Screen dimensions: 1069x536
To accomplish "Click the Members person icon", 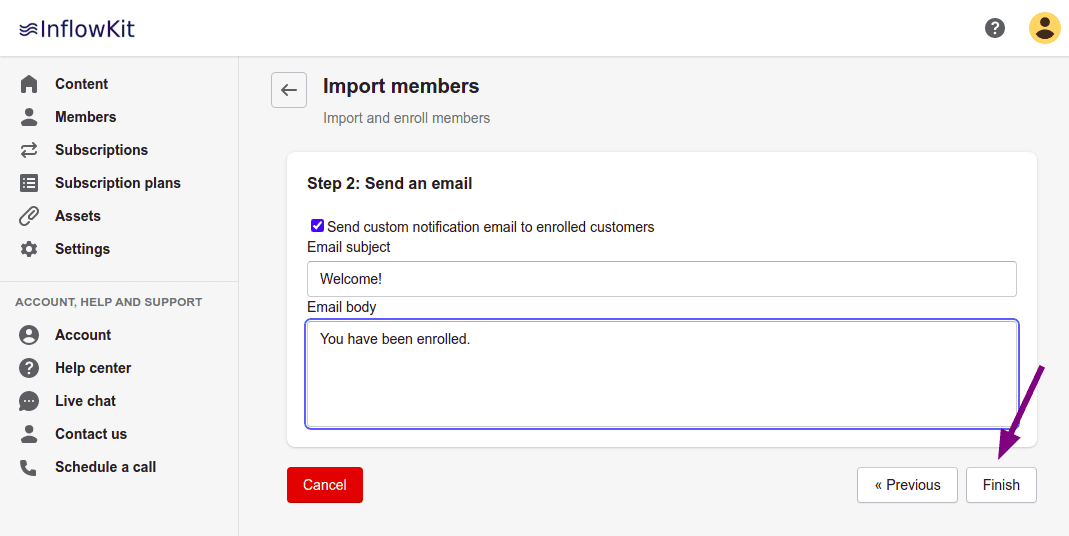I will 29,117.
